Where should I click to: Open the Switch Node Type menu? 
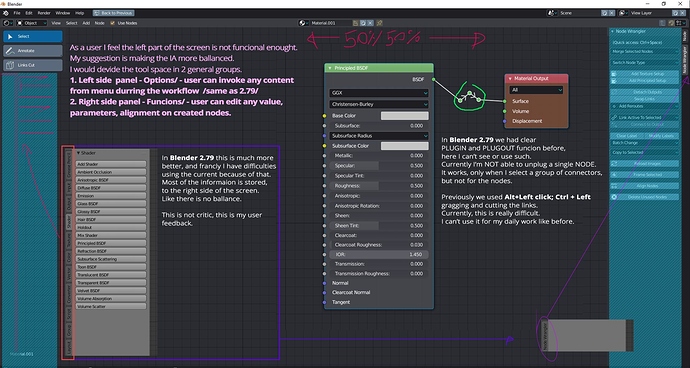point(645,63)
